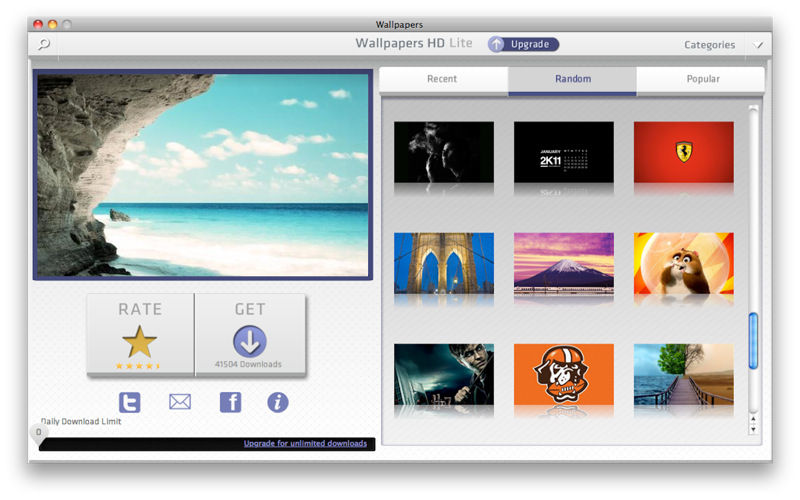Viewport: 800px width, 500px height.
Task: Expand the chevron beside Categories
Action: point(759,45)
